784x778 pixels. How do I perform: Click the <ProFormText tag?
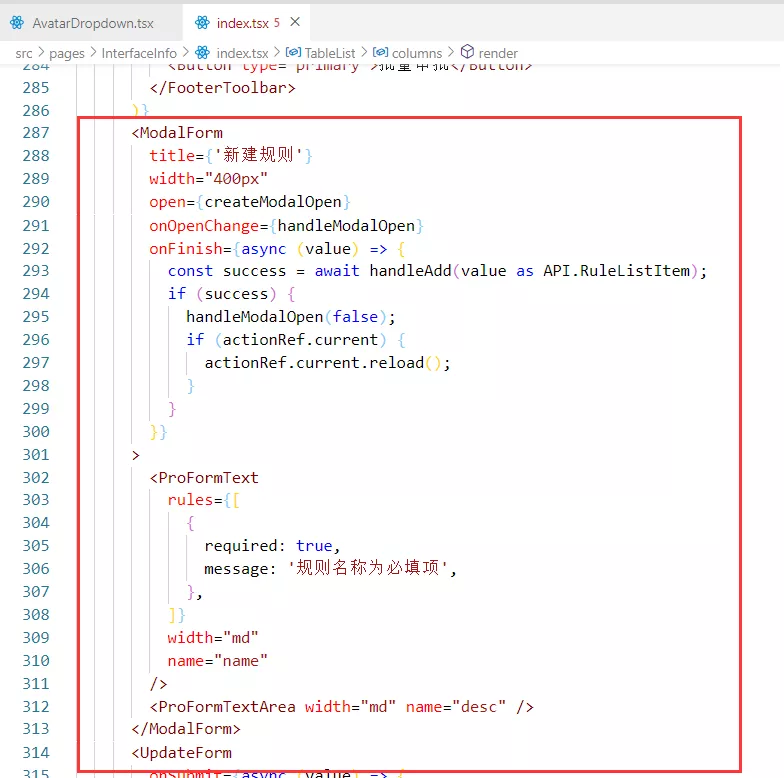[x=204, y=478]
